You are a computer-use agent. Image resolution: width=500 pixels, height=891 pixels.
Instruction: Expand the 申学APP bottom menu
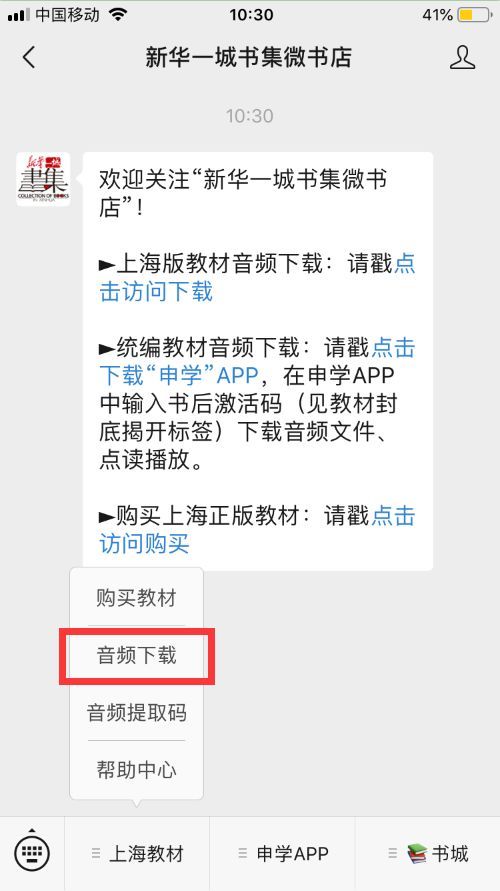tap(282, 853)
